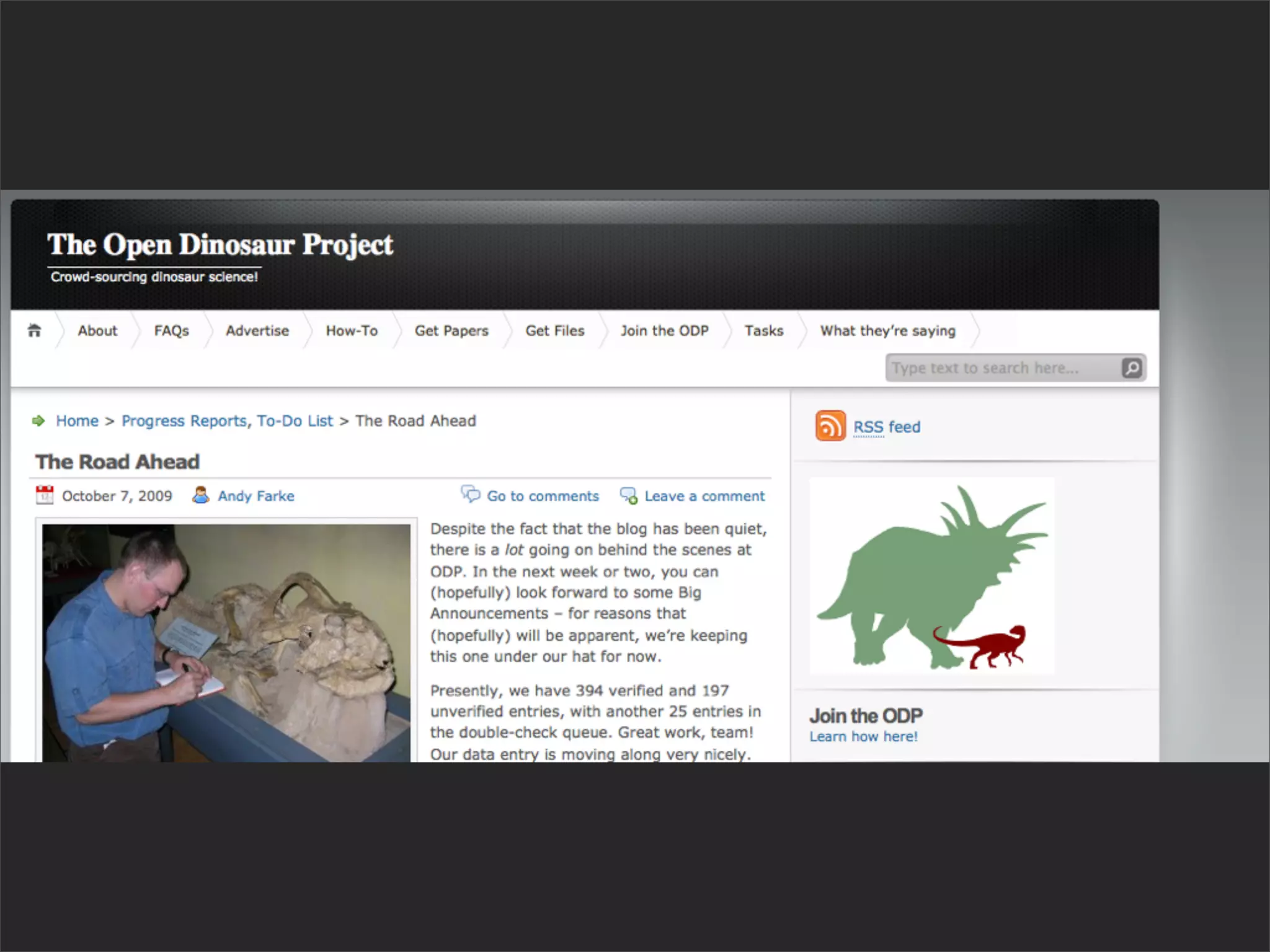Click the author person icon
This screenshot has height=952, width=1270.
pos(200,495)
